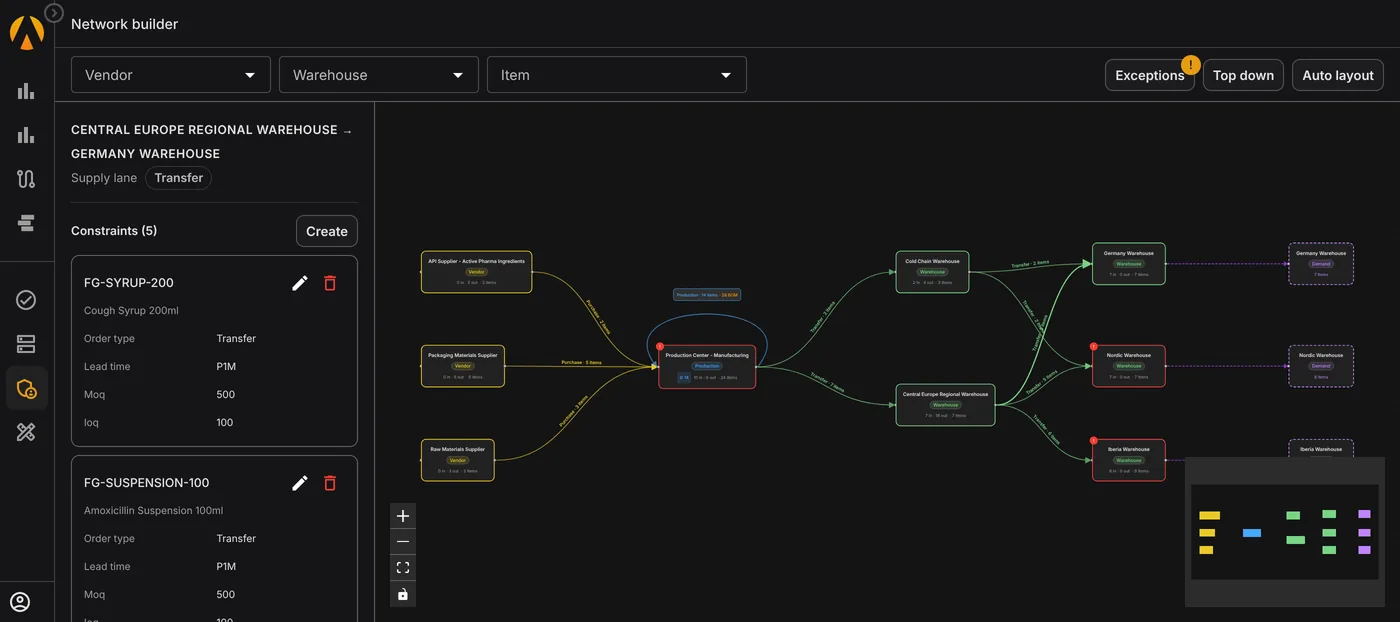Click red alert badge on Nordic Warehouse node
The image size is (1400, 622).
[1094, 346]
